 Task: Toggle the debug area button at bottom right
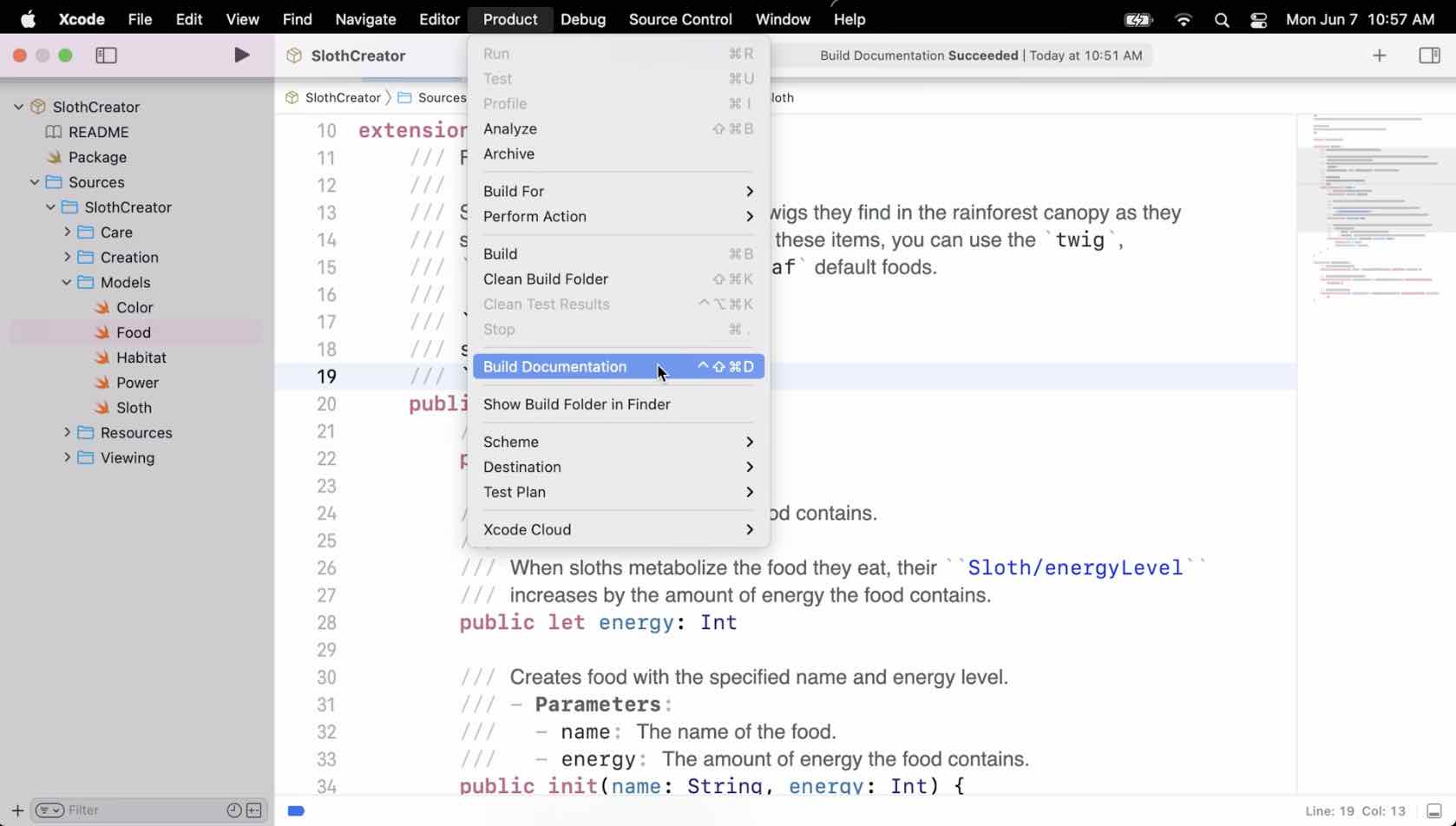(1433, 811)
